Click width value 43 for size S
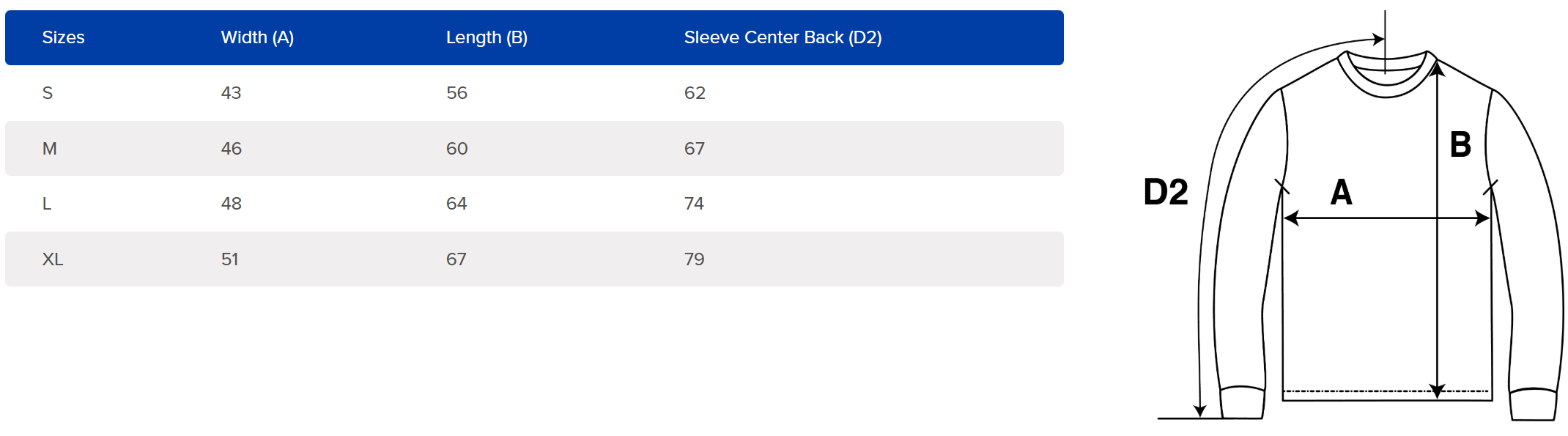Viewport: 1568px width, 436px height. tap(231, 93)
